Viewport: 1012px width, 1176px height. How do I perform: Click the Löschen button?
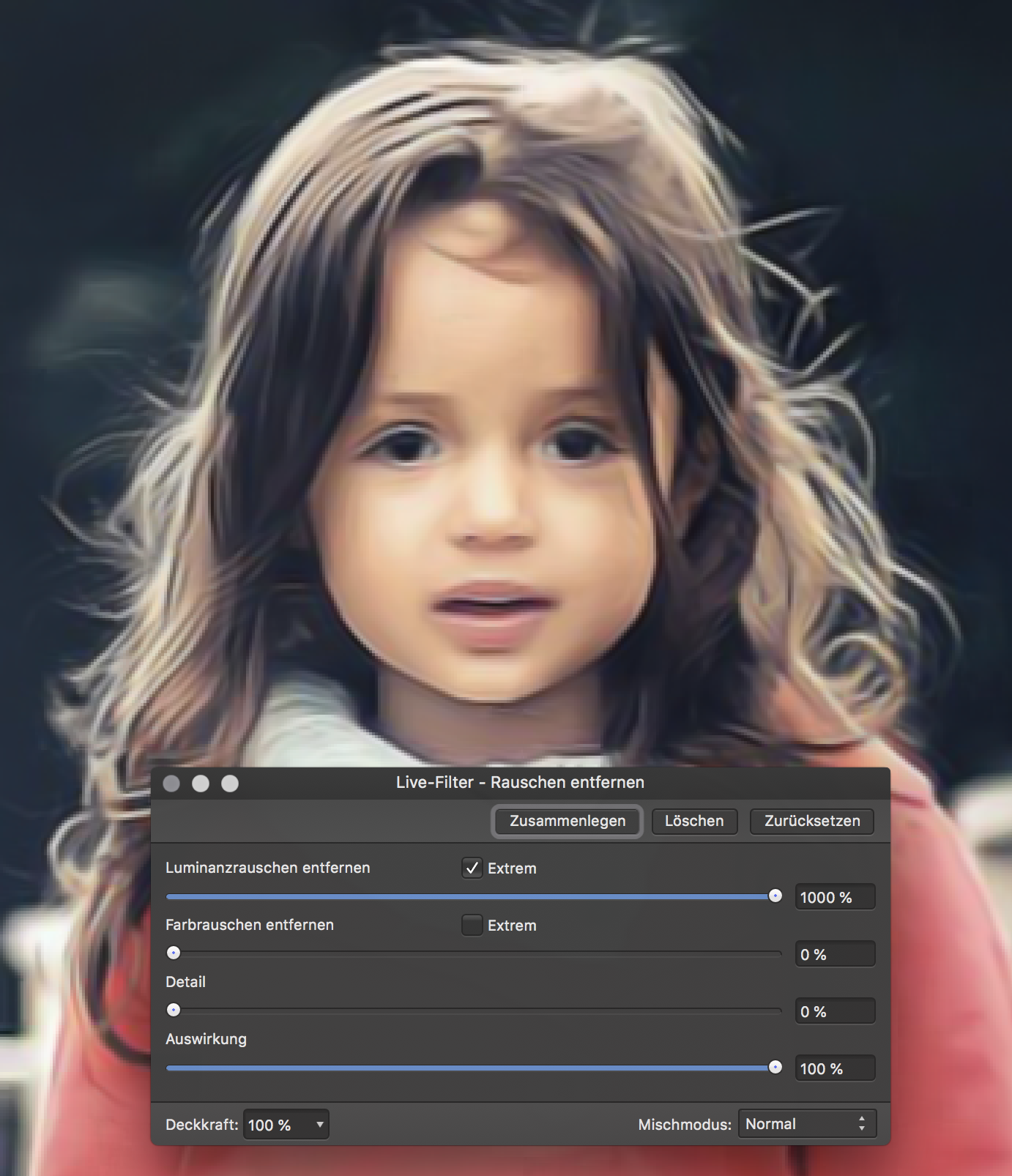694,821
